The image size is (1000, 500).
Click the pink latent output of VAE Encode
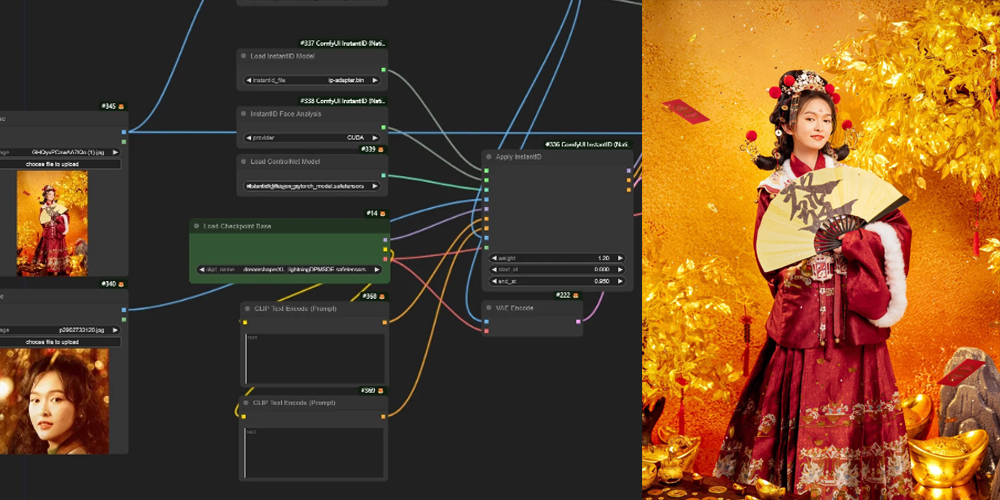pyautogui.click(x=578, y=321)
